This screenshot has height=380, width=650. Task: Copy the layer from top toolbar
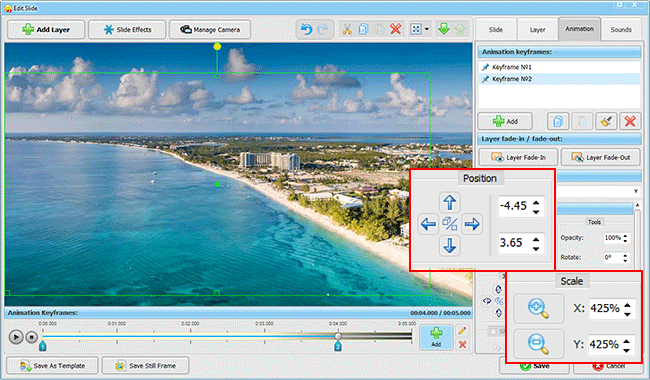coord(363,29)
